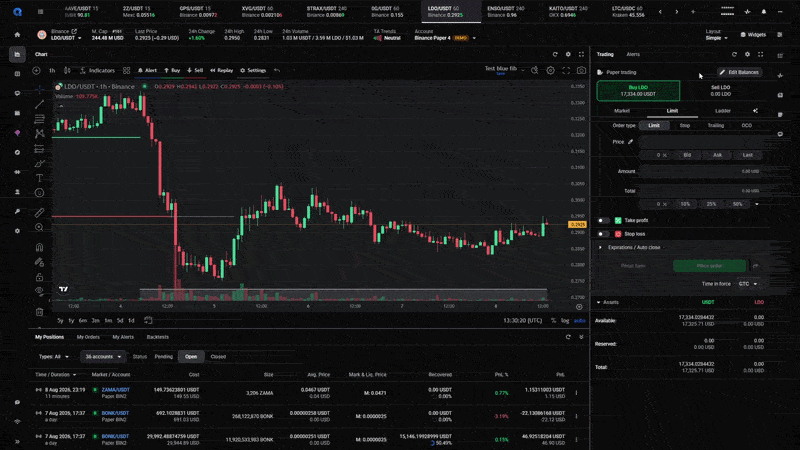800x450 pixels.
Task: Select the text drawing tool
Action: tap(39, 178)
